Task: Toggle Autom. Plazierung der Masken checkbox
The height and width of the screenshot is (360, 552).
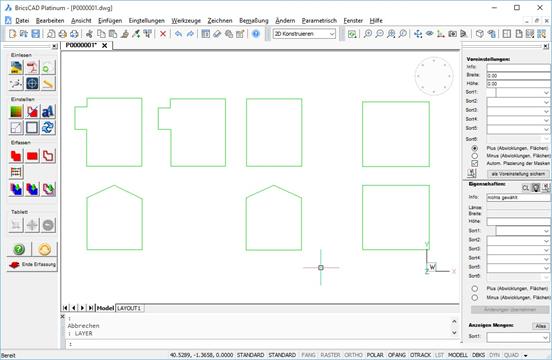Action: pyautogui.click(x=475, y=163)
